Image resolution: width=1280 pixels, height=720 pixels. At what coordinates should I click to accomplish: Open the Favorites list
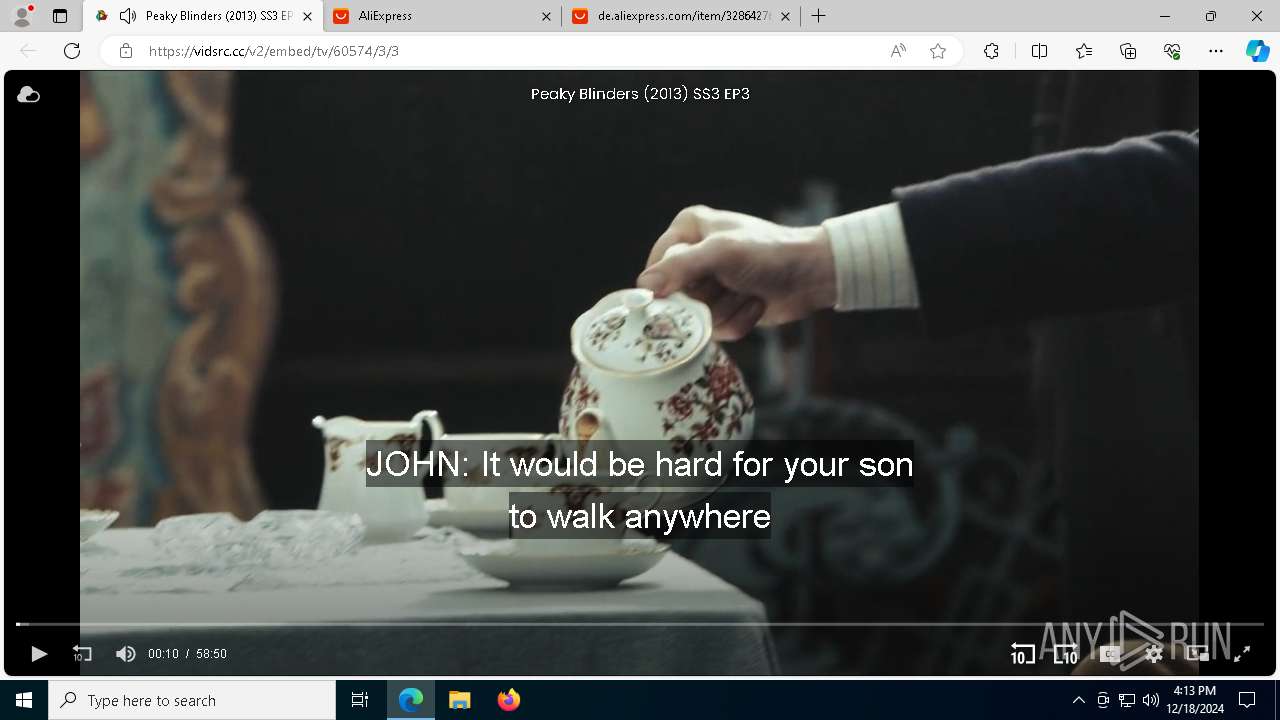(1084, 51)
